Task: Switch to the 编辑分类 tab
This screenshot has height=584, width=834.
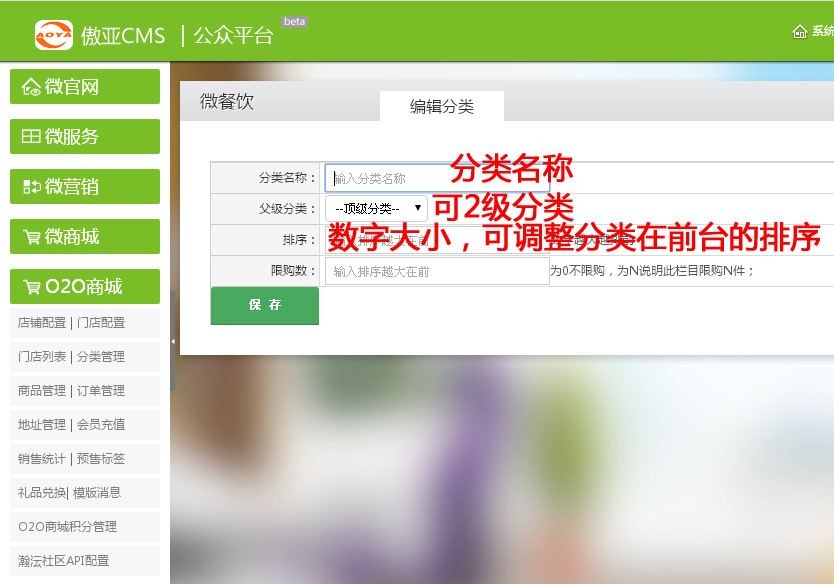Action: click(x=441, y=107)
